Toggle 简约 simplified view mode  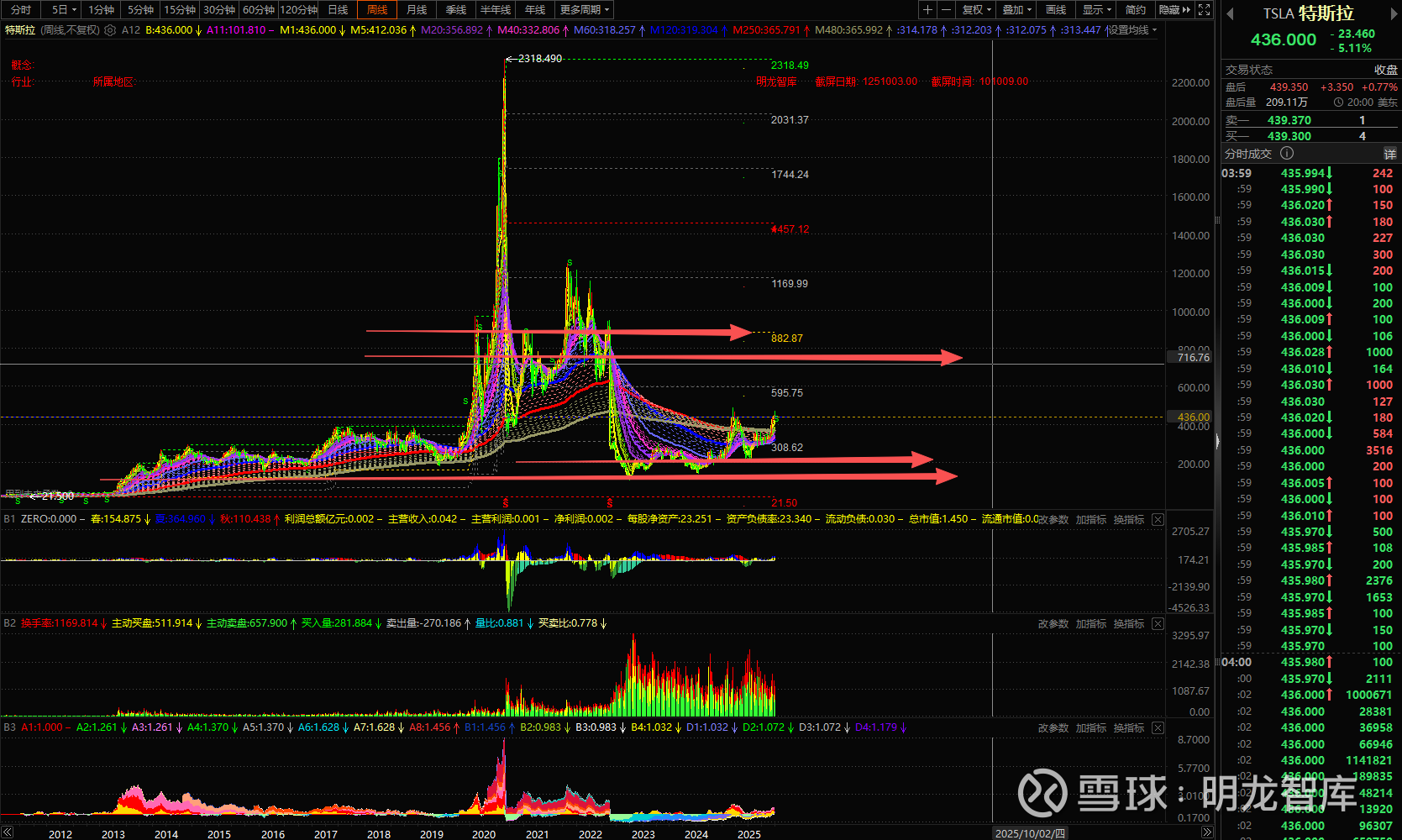pyautogui.click(x=1135, y=10)
